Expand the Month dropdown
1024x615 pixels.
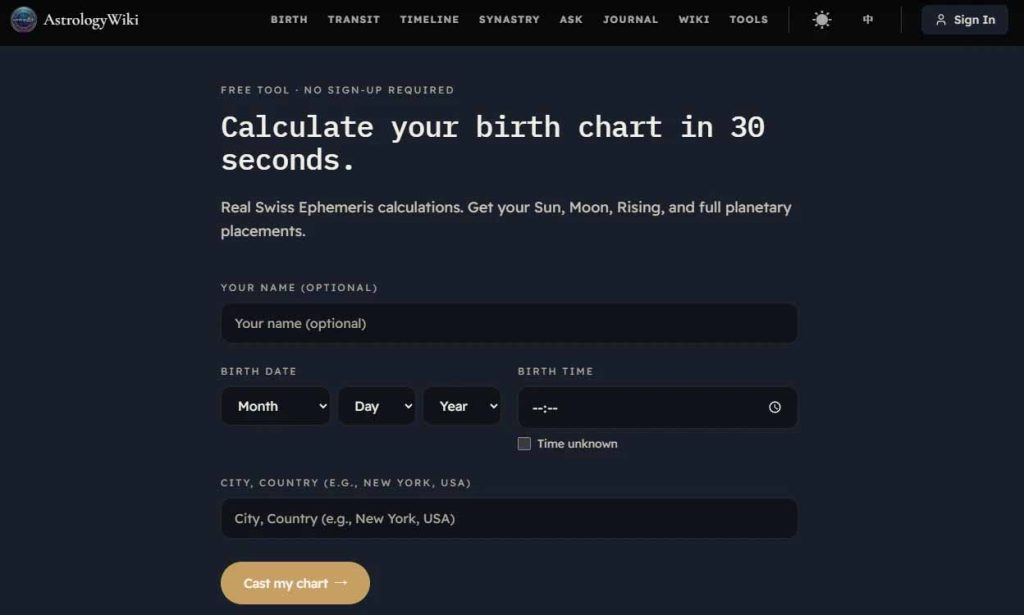(x=276, y=406)
